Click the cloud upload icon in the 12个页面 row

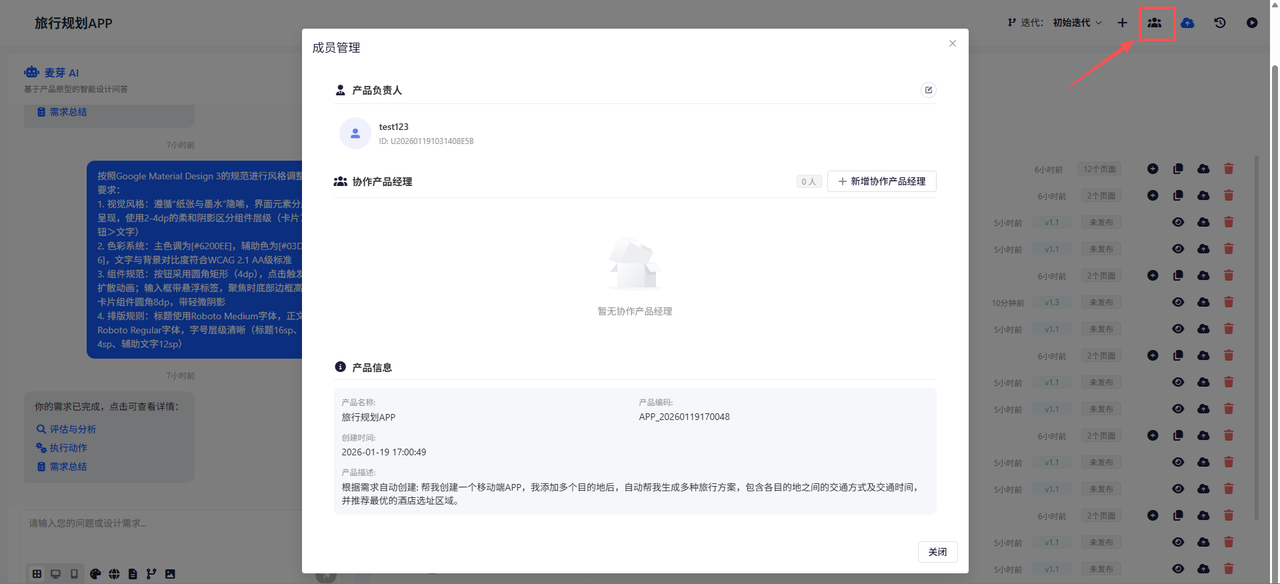(x=1203, y=169)
